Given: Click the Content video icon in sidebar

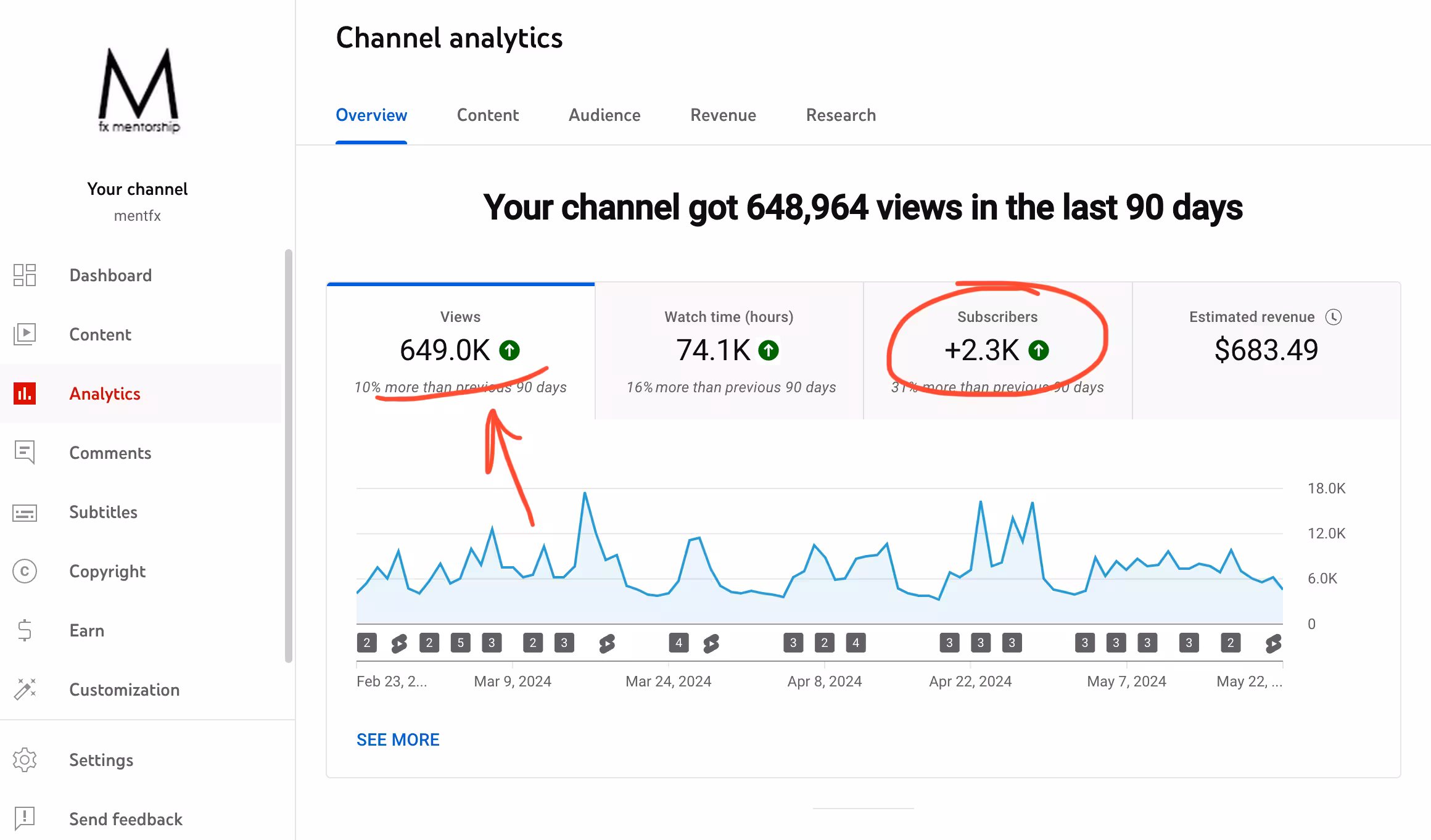Looking at the screenshot, I should 25,334.
